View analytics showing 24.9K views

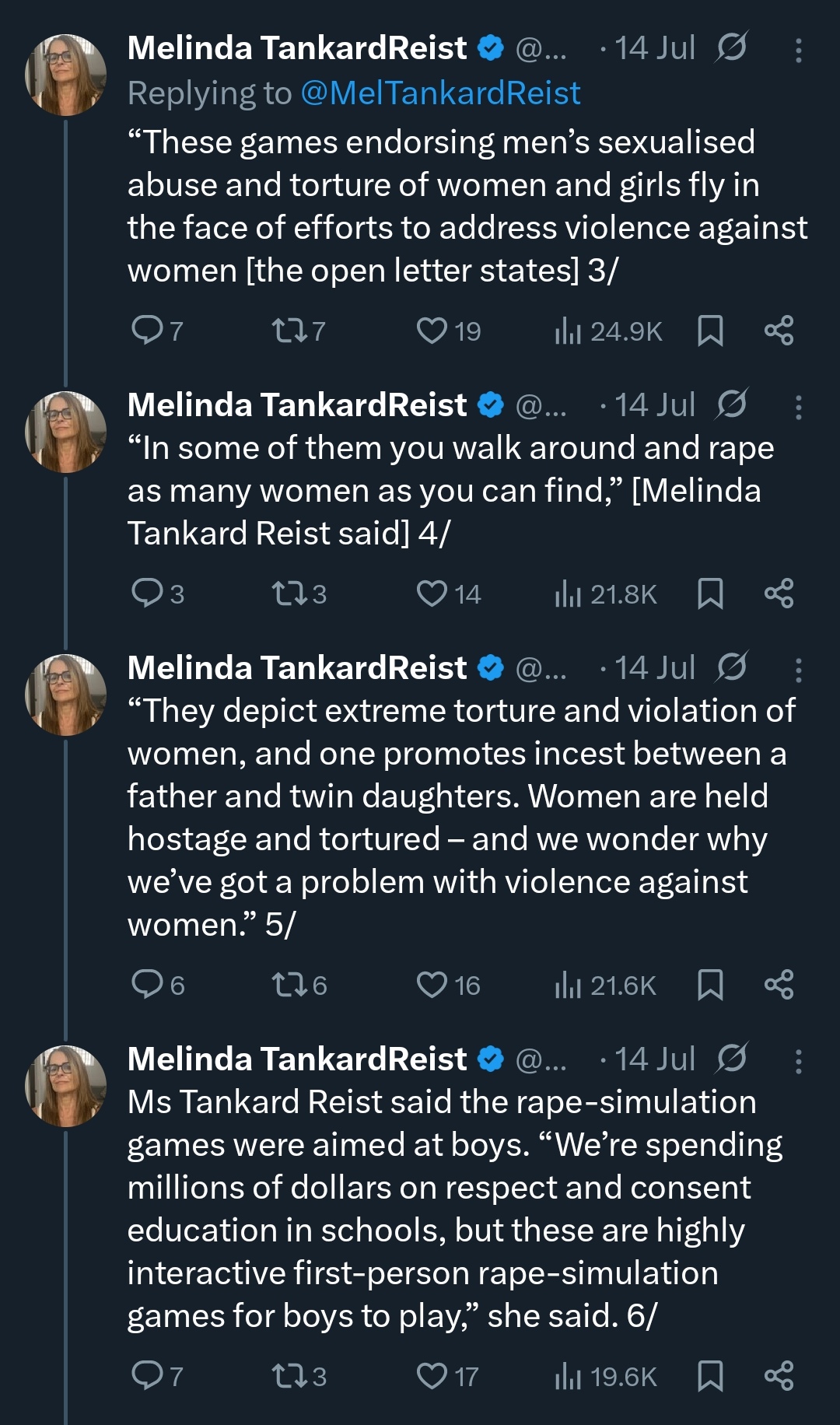click(609, 331)
